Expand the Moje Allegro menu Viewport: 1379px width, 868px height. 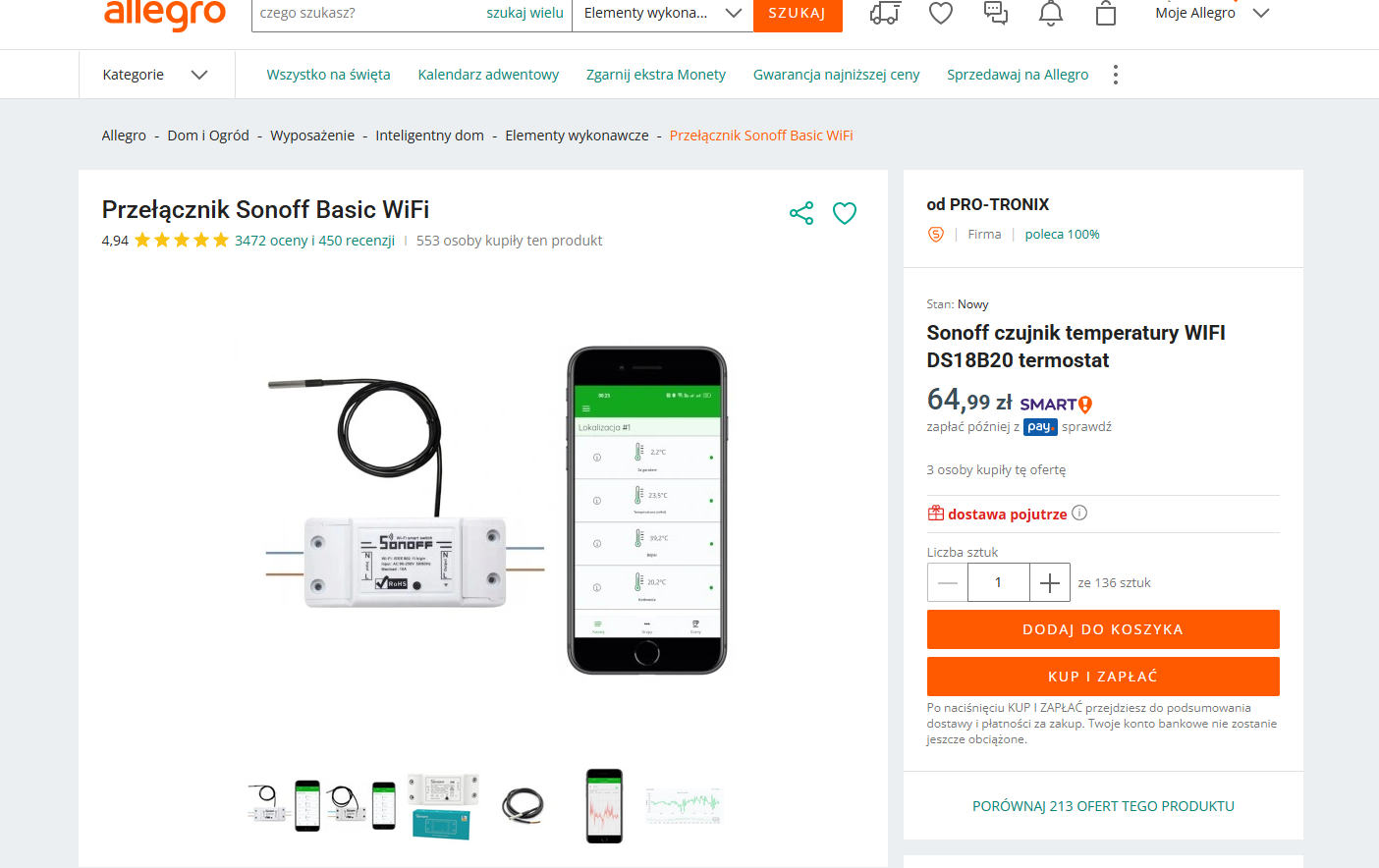pyautogui.click(x=1213, y=13)
